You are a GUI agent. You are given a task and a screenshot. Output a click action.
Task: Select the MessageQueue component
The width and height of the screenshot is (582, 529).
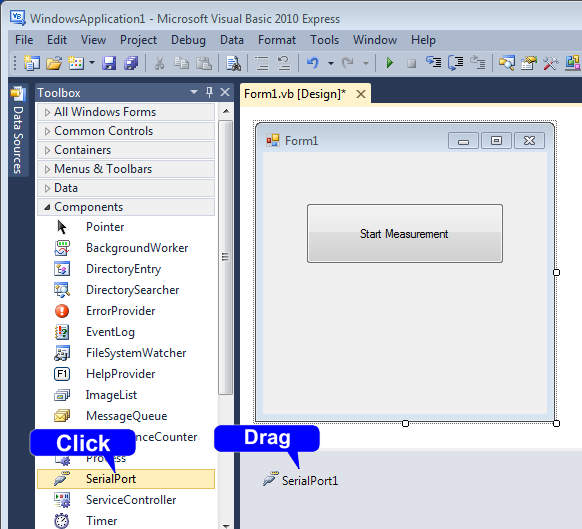pyautogui.click(x=126, y=416)
